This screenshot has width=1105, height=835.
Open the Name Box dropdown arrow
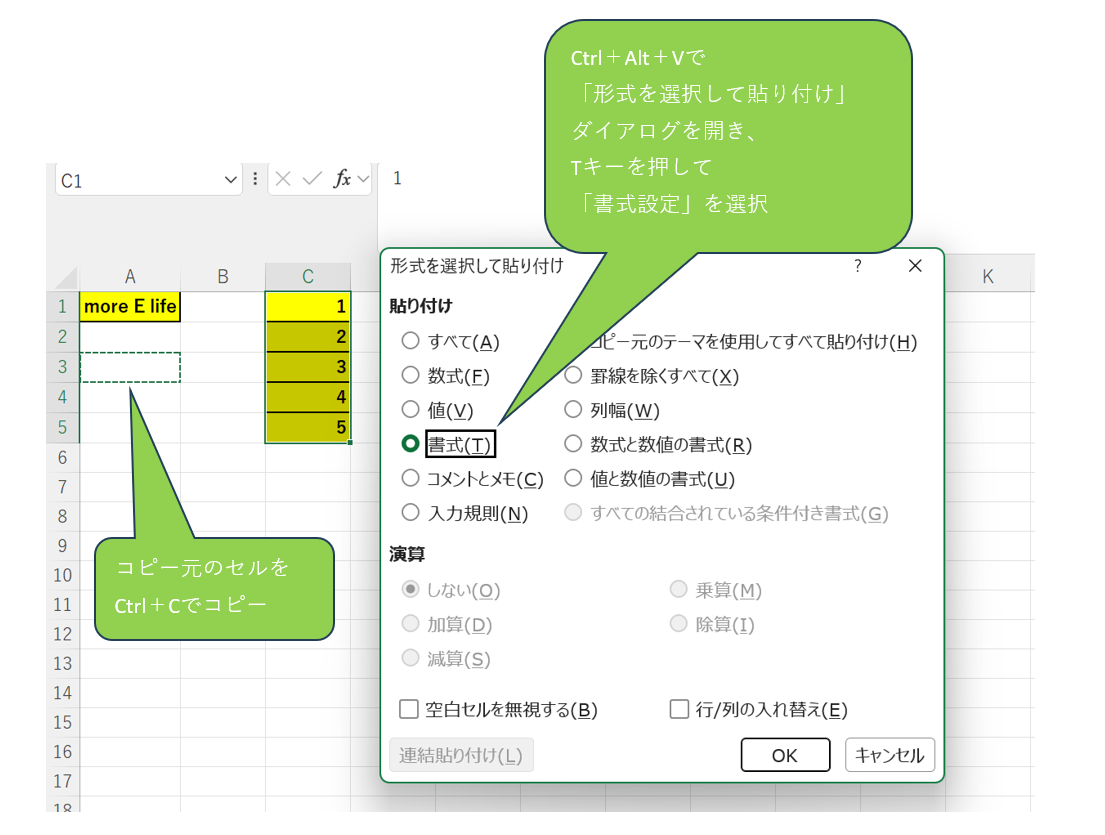[231, 180]
